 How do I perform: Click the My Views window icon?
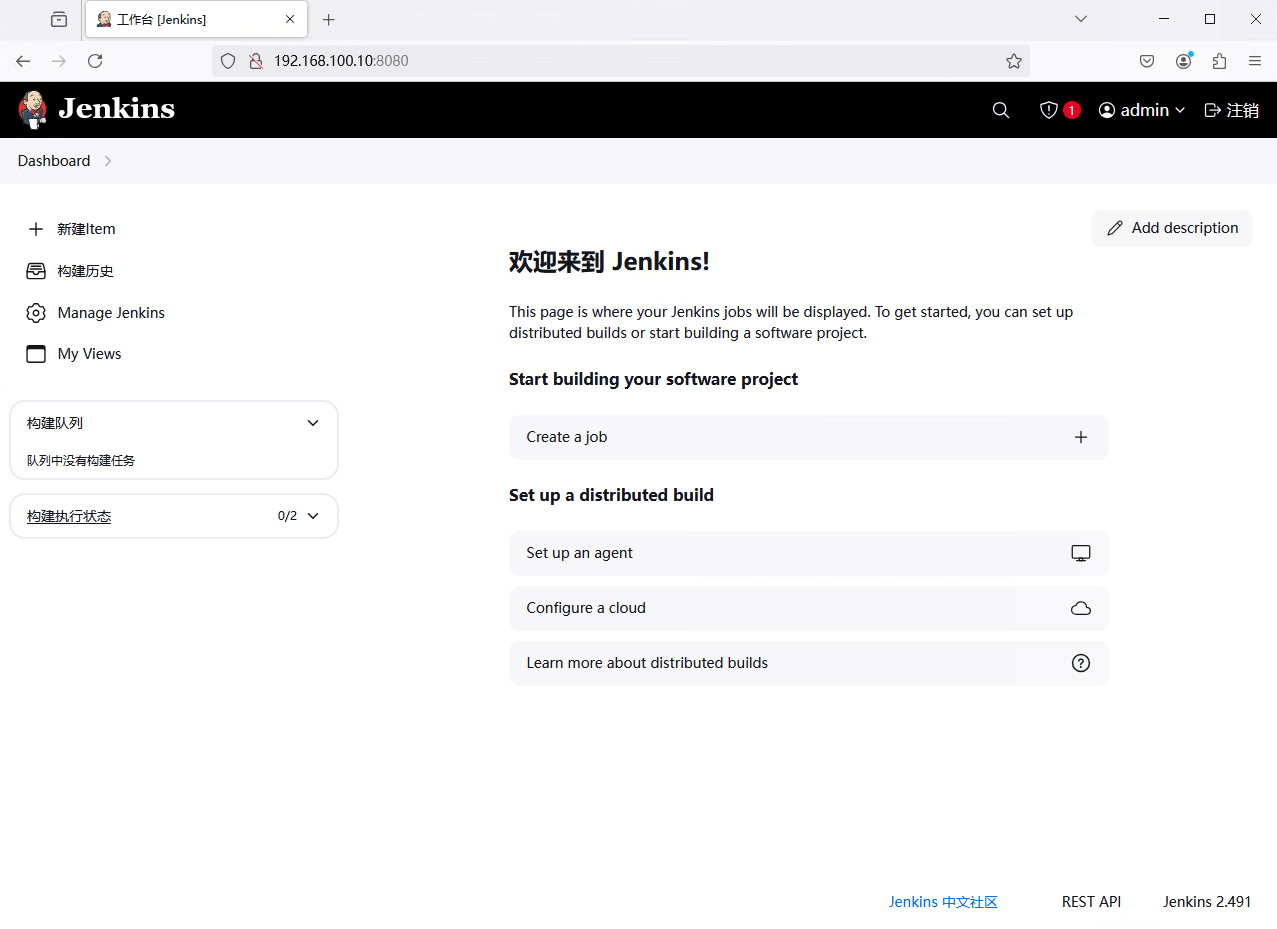click(36, 354)
